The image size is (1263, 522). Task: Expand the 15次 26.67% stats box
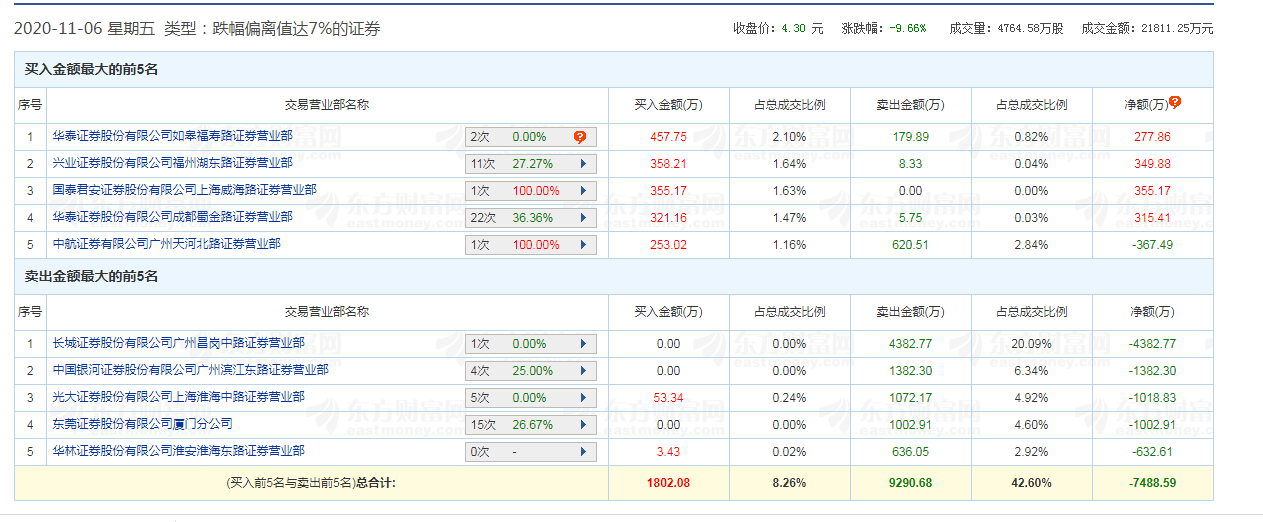click(530, 425)
